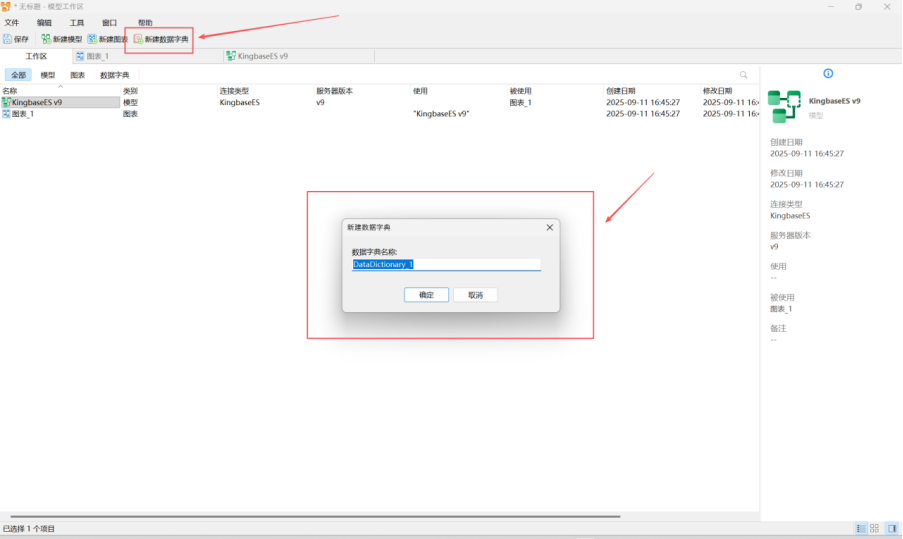Click New Data Dictionary (新建数据字典) in toolbar
903x539 pixels.
pos(161,39)
